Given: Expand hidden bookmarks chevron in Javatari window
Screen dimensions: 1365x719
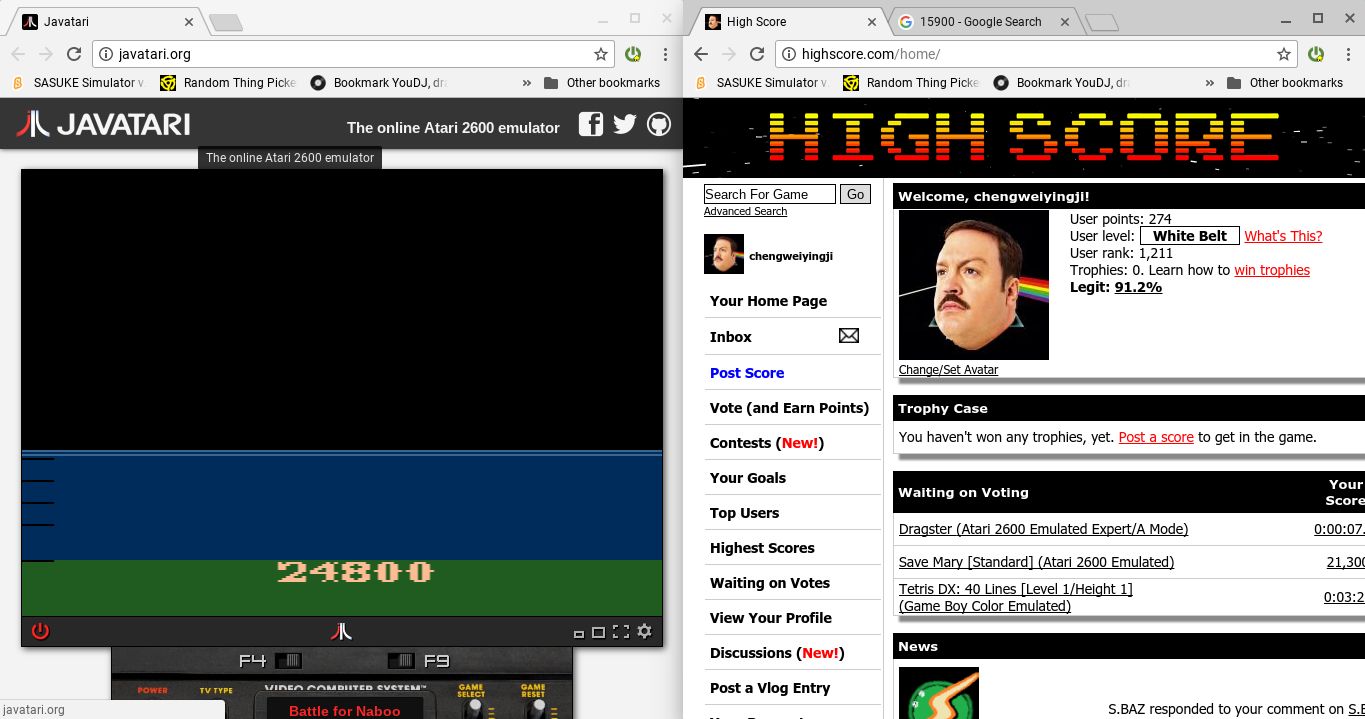Looking at the screenshot, I should (526, 83).
